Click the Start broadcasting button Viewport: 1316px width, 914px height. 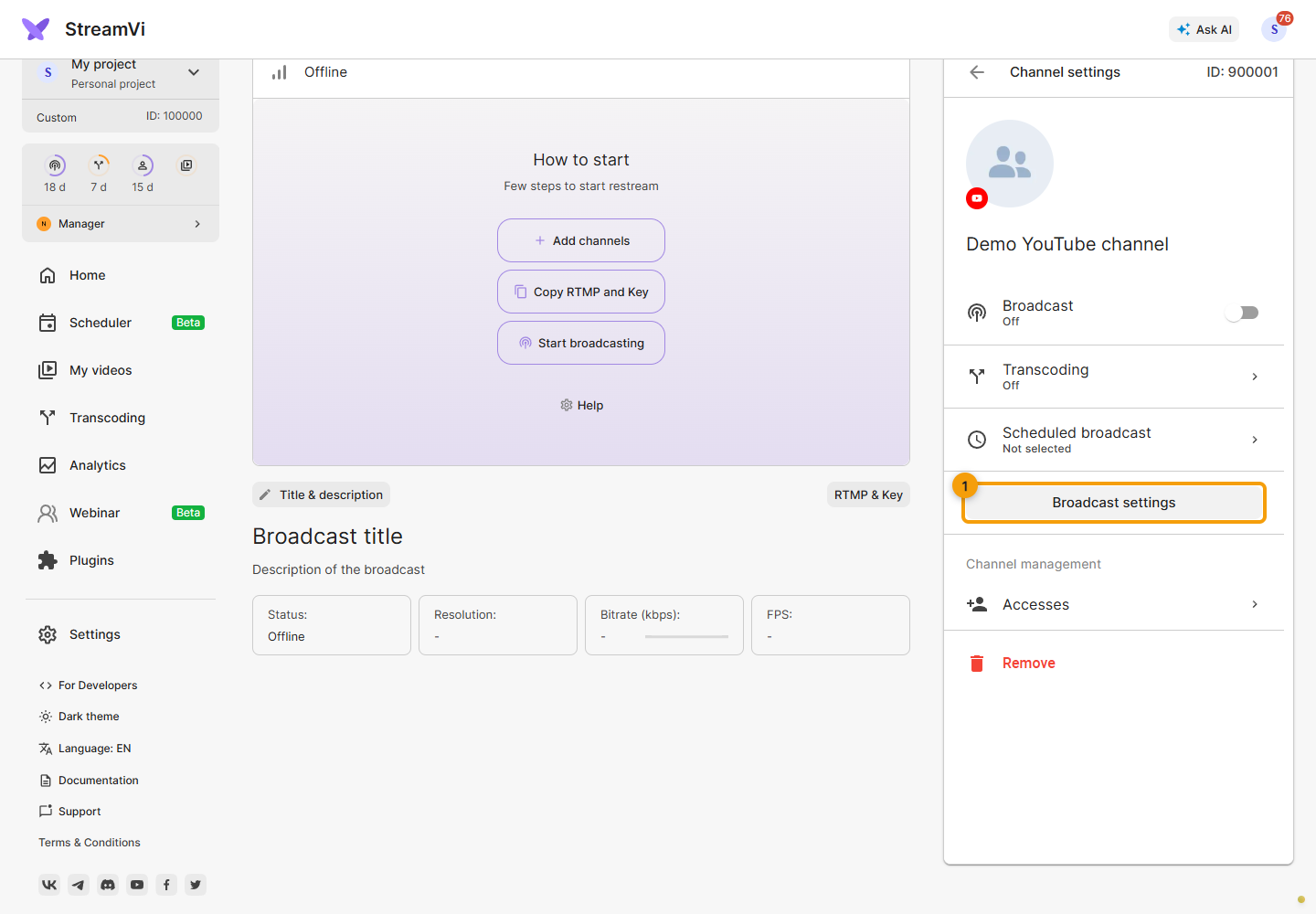pos(581,343)
